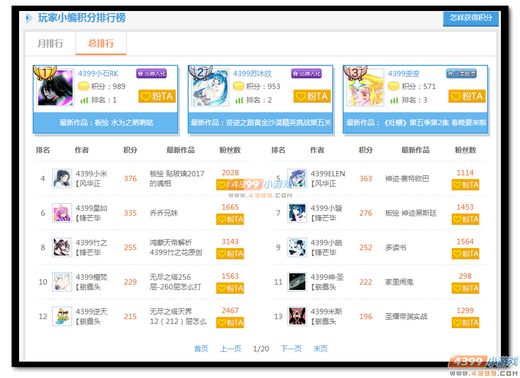The height and width of the screenshot is (378, 520).
Task: Open avatar of 4399小米 in rank 4
Action: pos(62,178)
